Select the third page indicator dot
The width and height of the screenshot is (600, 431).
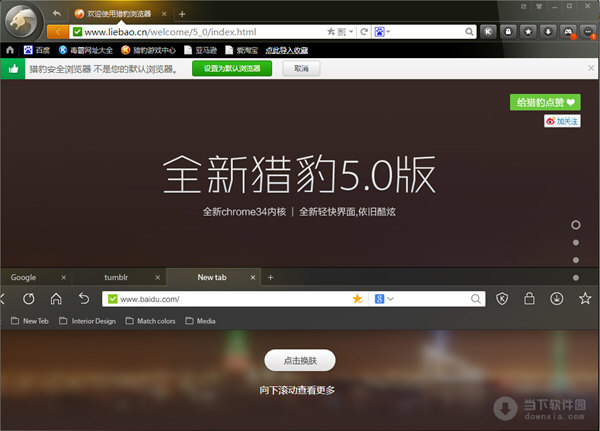coord(576,260)
